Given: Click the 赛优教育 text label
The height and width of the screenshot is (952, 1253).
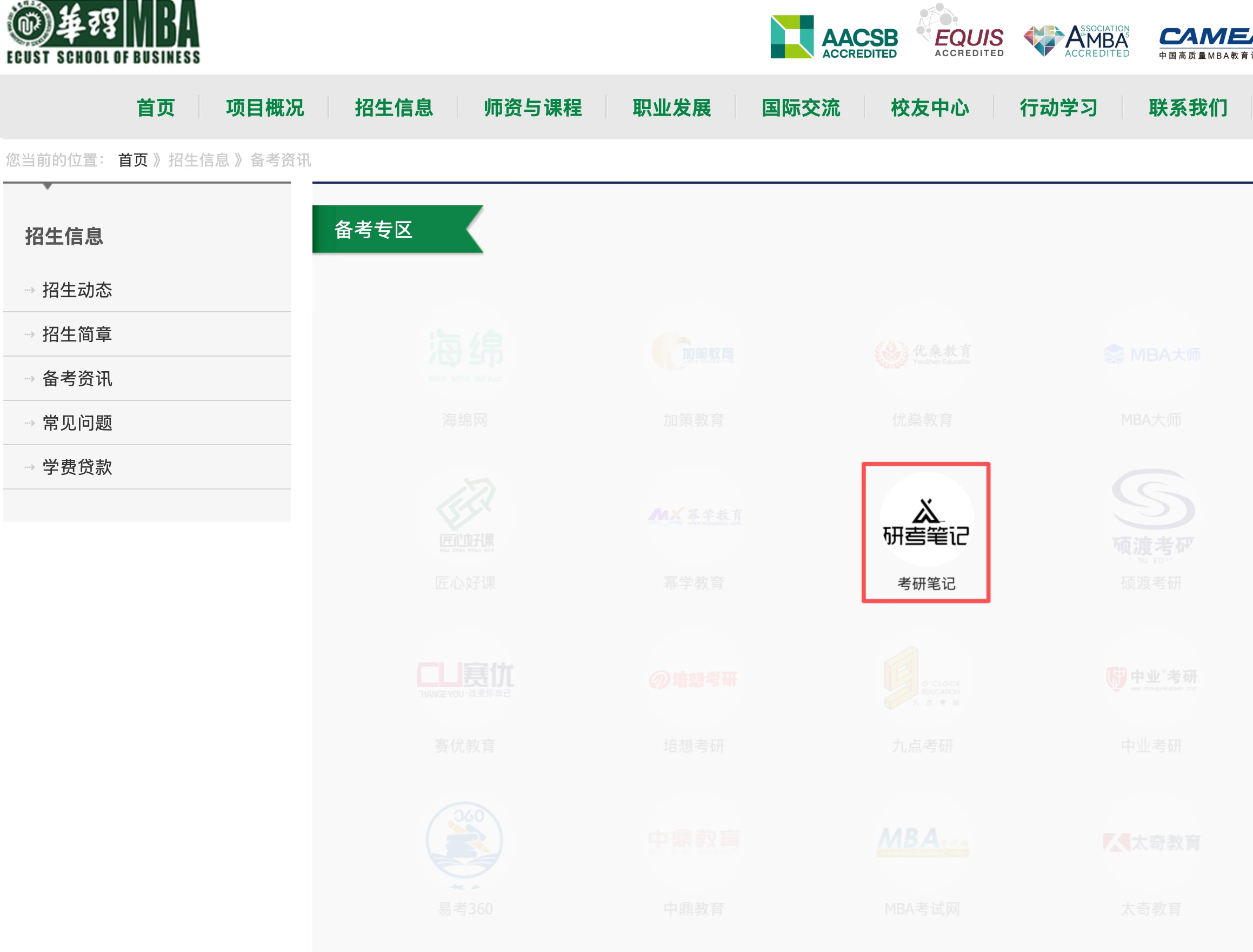Looking at the screenshot, I should point(465,745).
